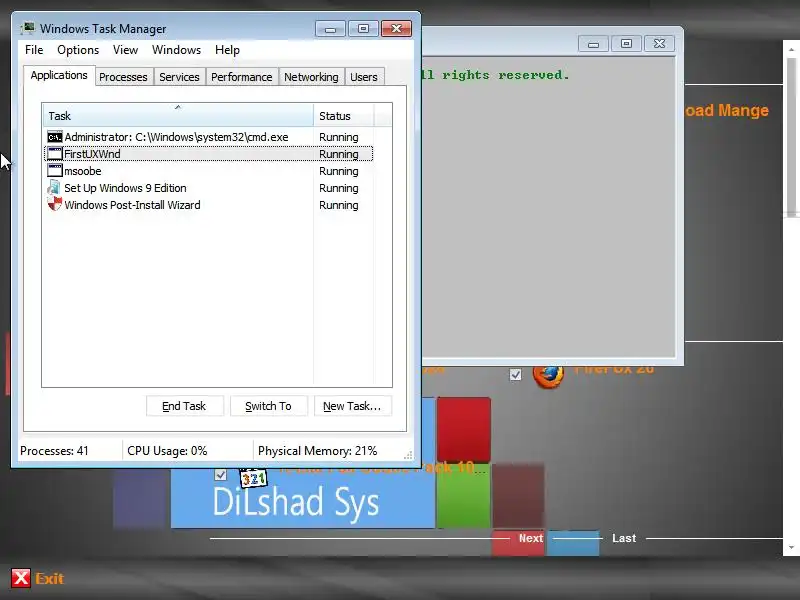Click the Task Manager title bar icon

(28, 28)
